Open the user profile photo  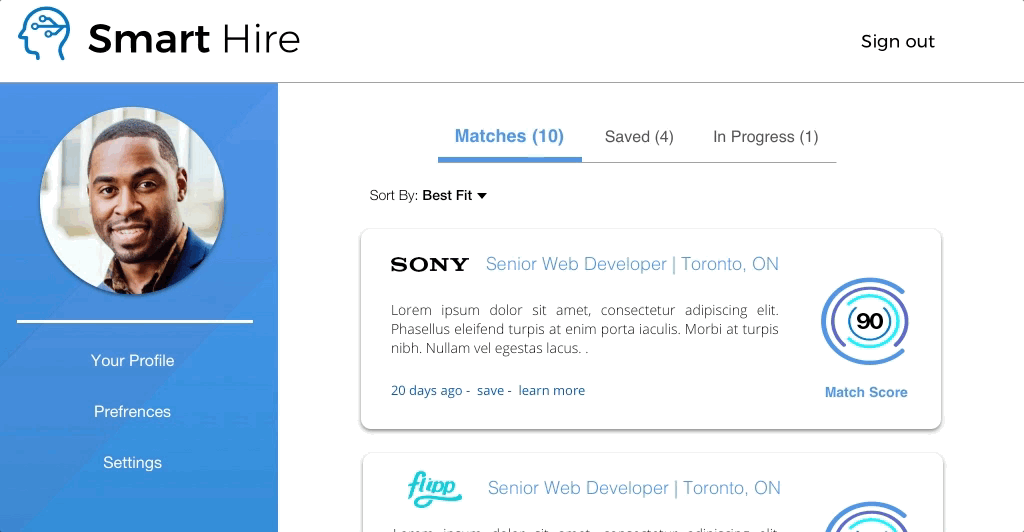coord(132,198)
